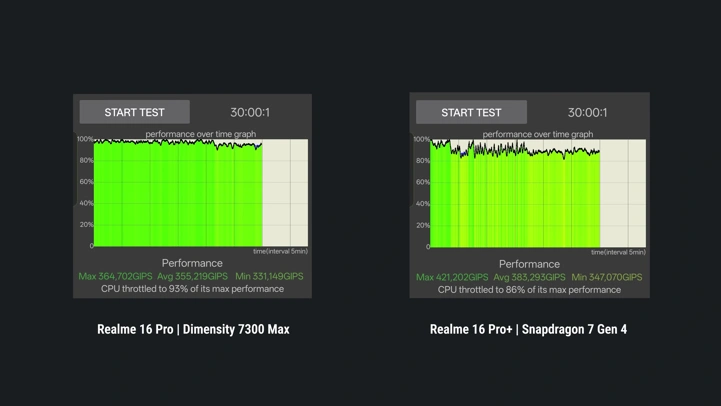Click the 'Realme 16 Pro+ | Snapdragon 7 Gen 4' caption
The width and height of the screenshot is (721, 406).
[x=528, y=329]
